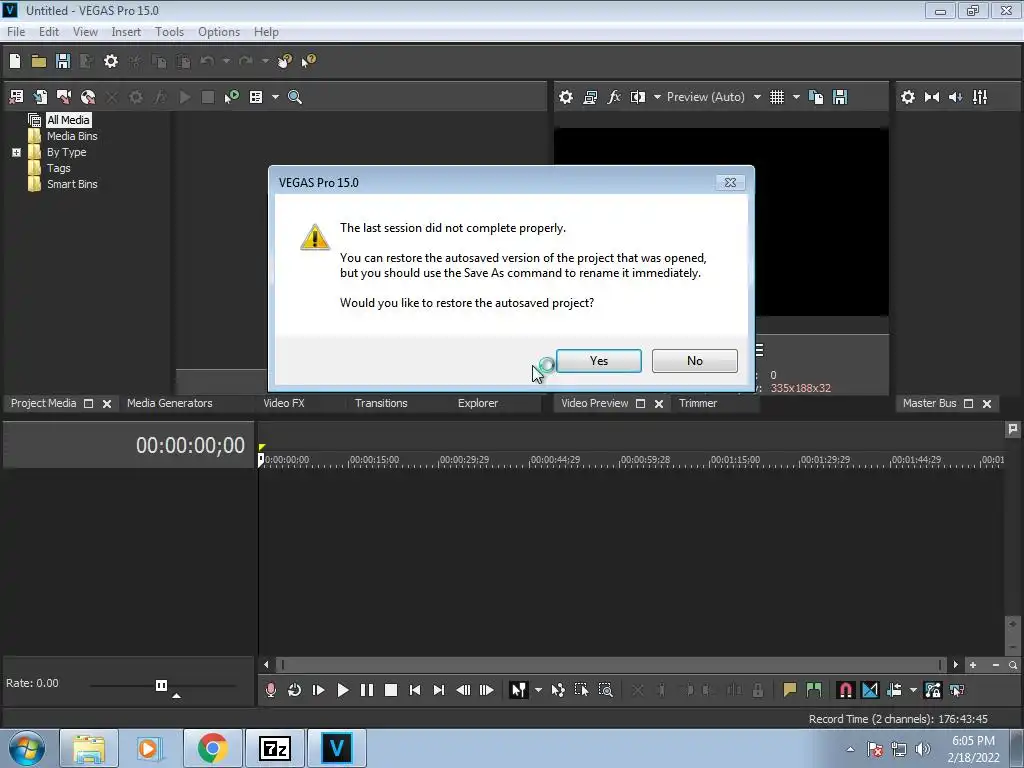Screen dimensions: 1024x768
Task: Toggle Enable Snapping magnet button
Action: click(x=845, y=690)
